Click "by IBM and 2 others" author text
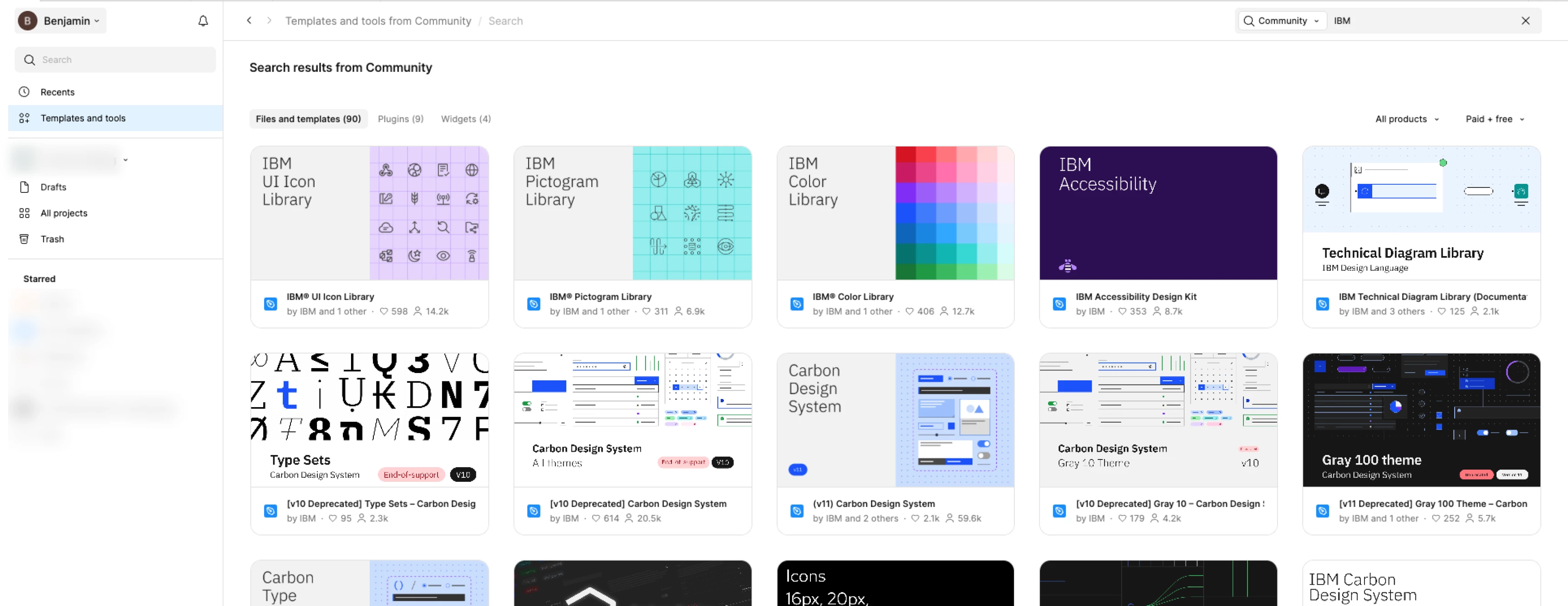 [855, 518]
